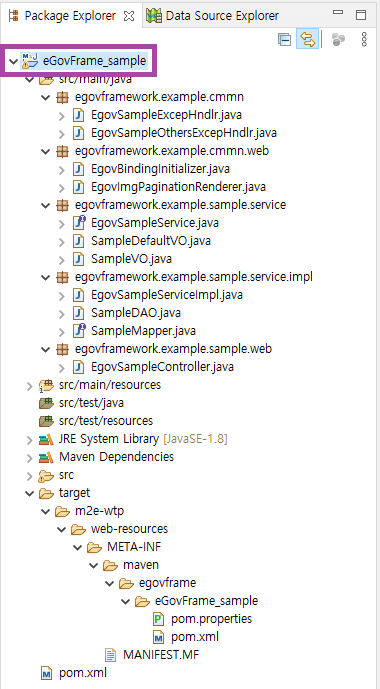The height and width of the screenshot is (689, 380).
Task: Click Java file icon of SampleDAO.java
Action: pyautogui.click(x=79, y=313)
